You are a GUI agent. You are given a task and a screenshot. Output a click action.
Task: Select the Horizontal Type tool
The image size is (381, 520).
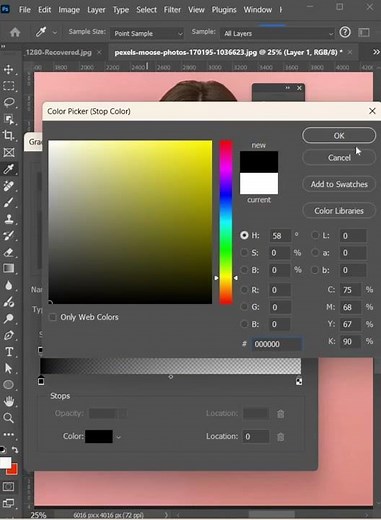pyautogui.click(x=9, y=352)
